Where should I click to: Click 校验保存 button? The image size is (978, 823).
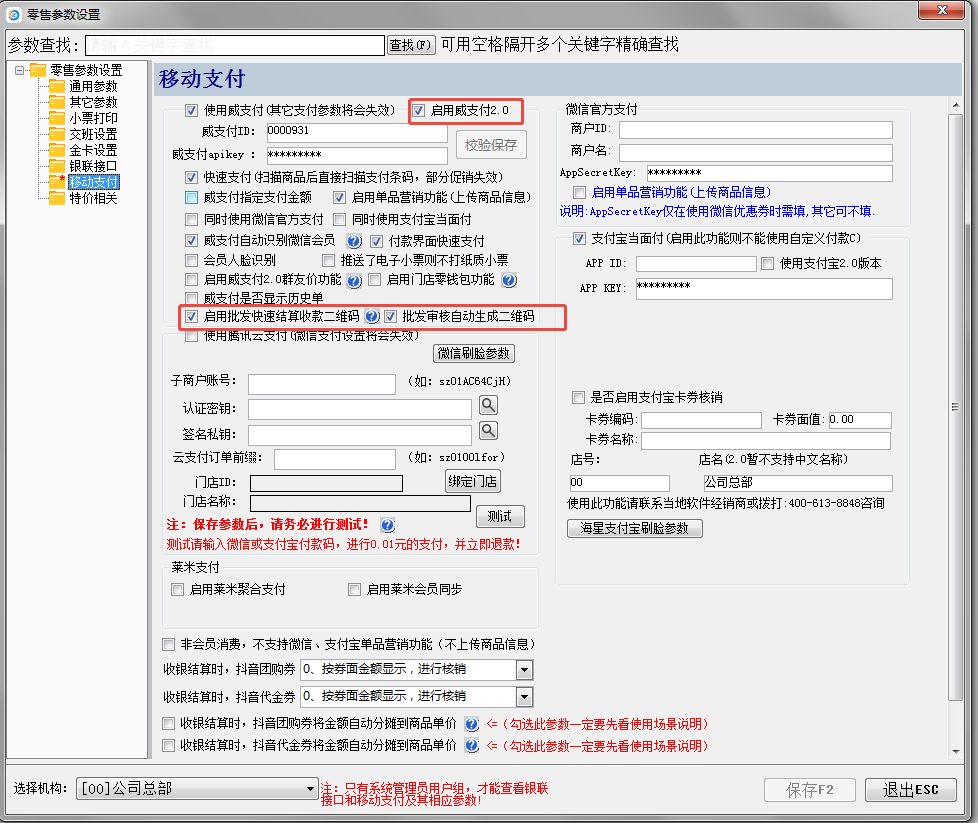click(x=491, y=145)
